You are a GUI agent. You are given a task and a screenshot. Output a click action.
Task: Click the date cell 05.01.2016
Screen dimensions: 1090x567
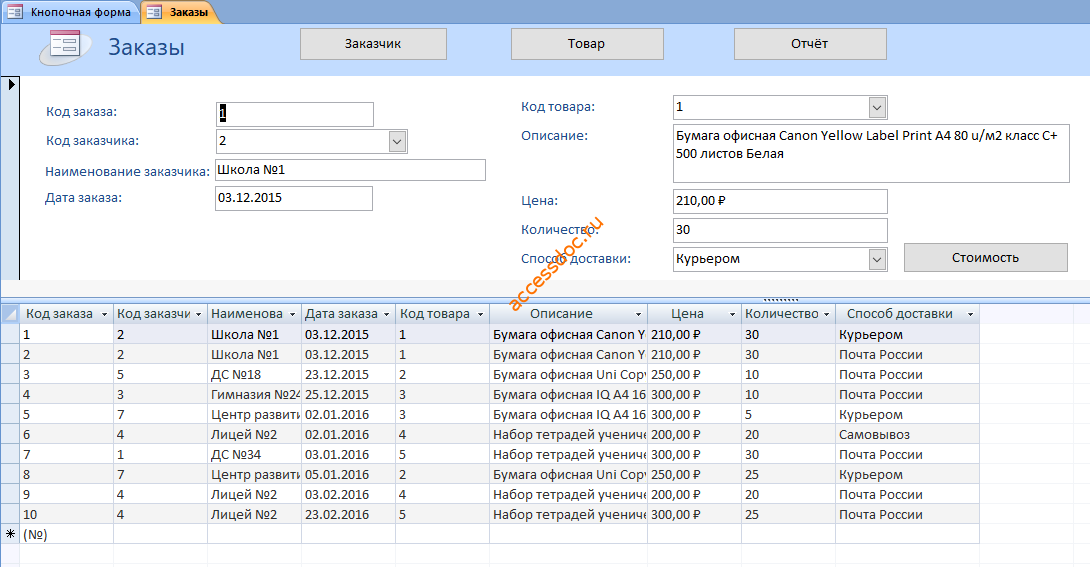point(348,475)
